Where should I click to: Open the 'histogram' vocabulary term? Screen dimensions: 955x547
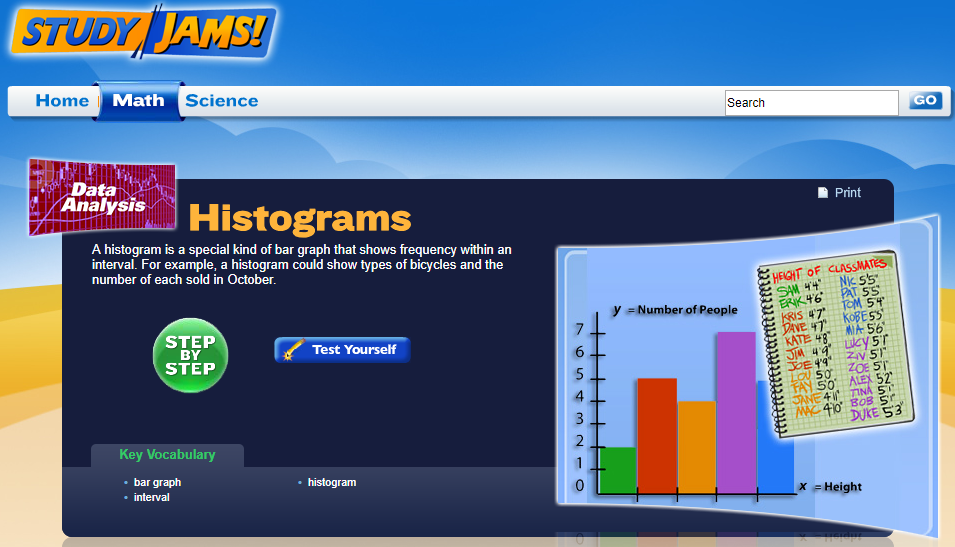332,482
